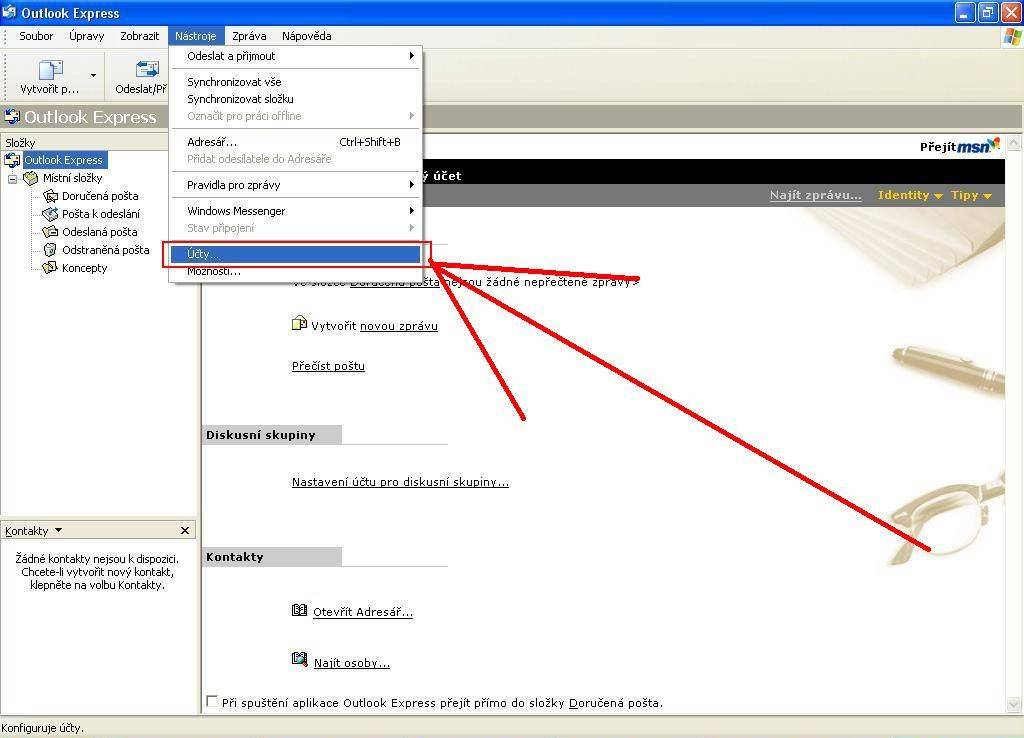Screen dimensions: 1024x738
Task: Click the Přejít msn link
Action: pos(959,146)
